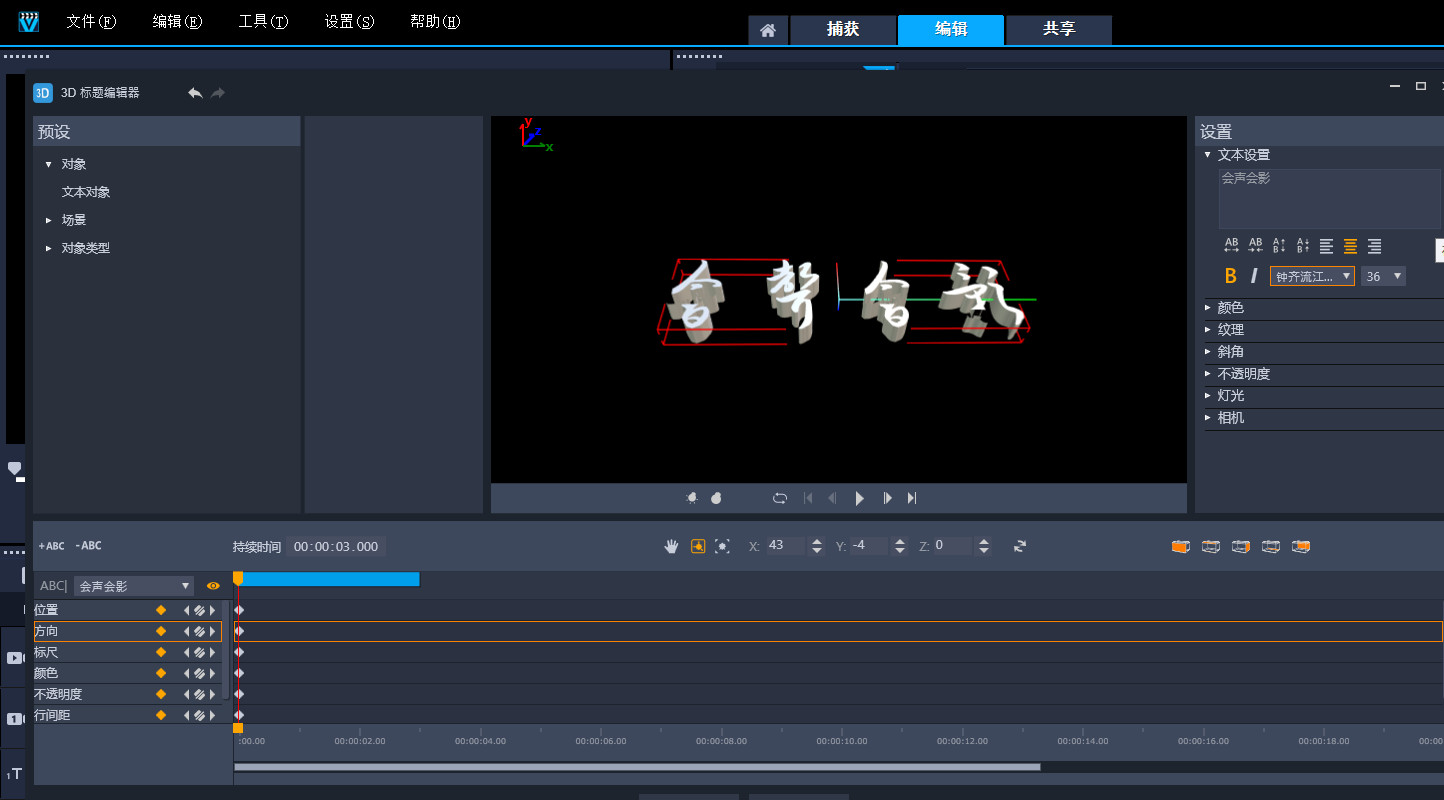Align text left

(x=1327, y=246)
